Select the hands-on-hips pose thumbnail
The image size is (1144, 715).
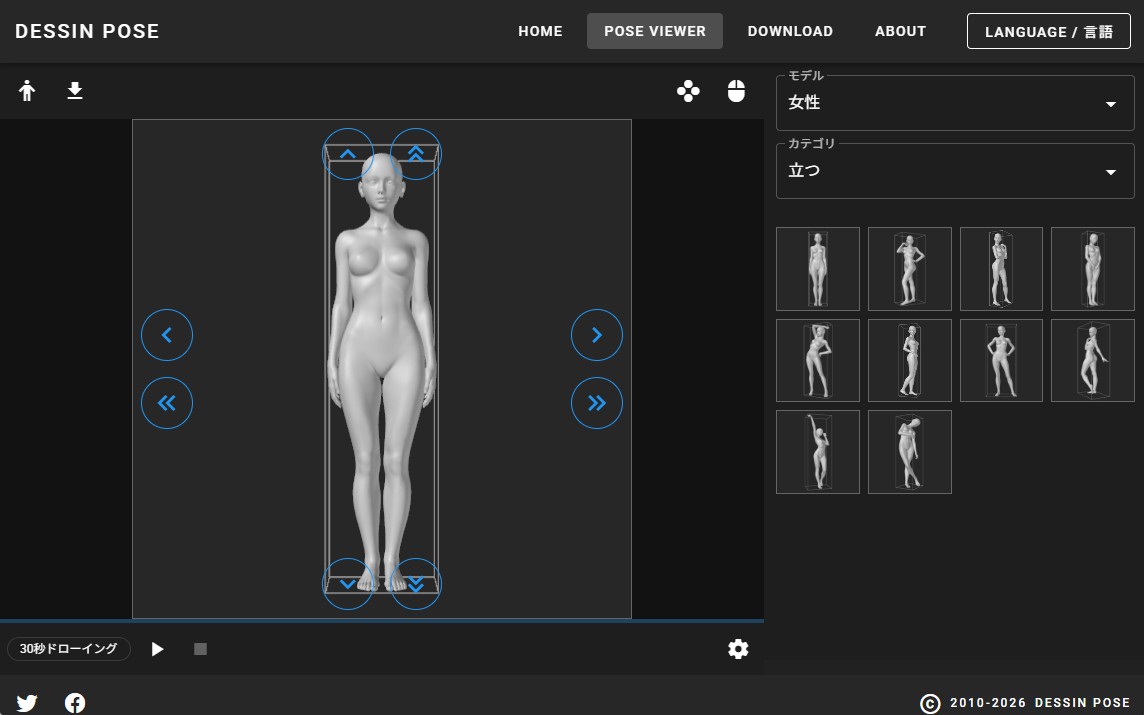coord(1001,360)
